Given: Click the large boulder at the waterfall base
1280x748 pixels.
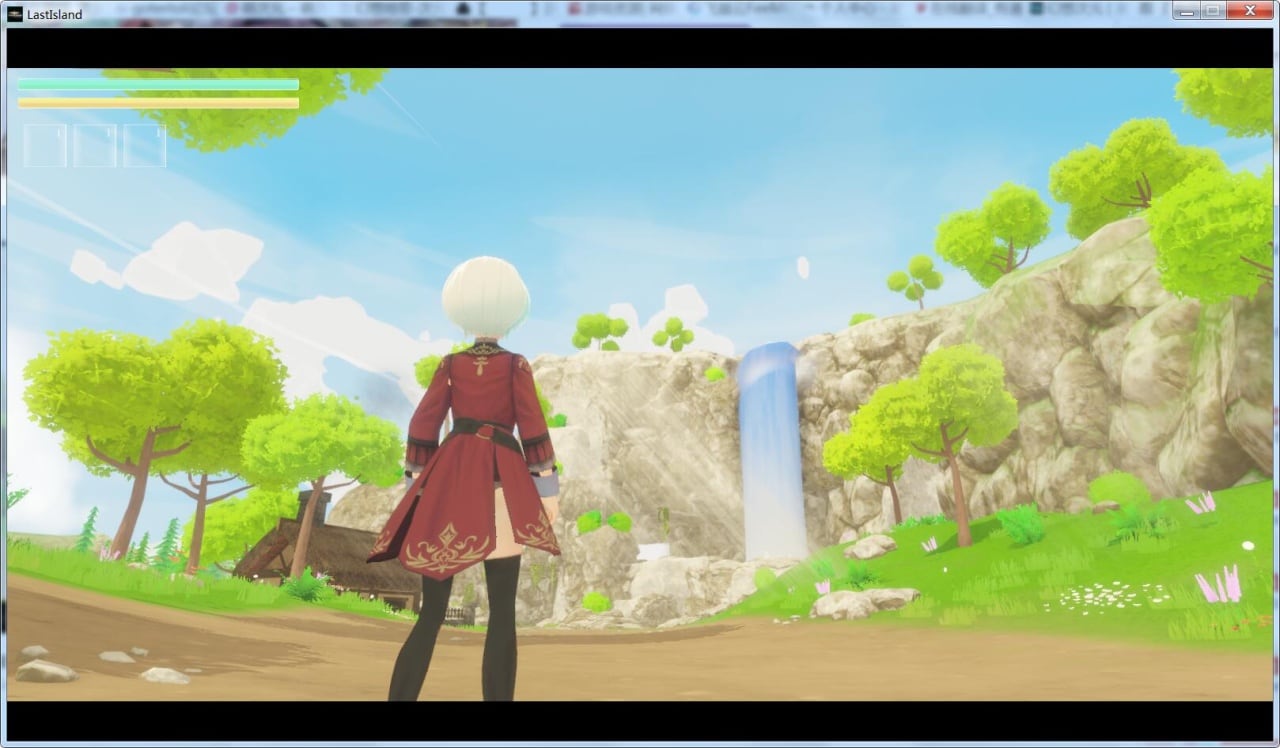Looking at the screenshot, I should click(x=863, y=602).
